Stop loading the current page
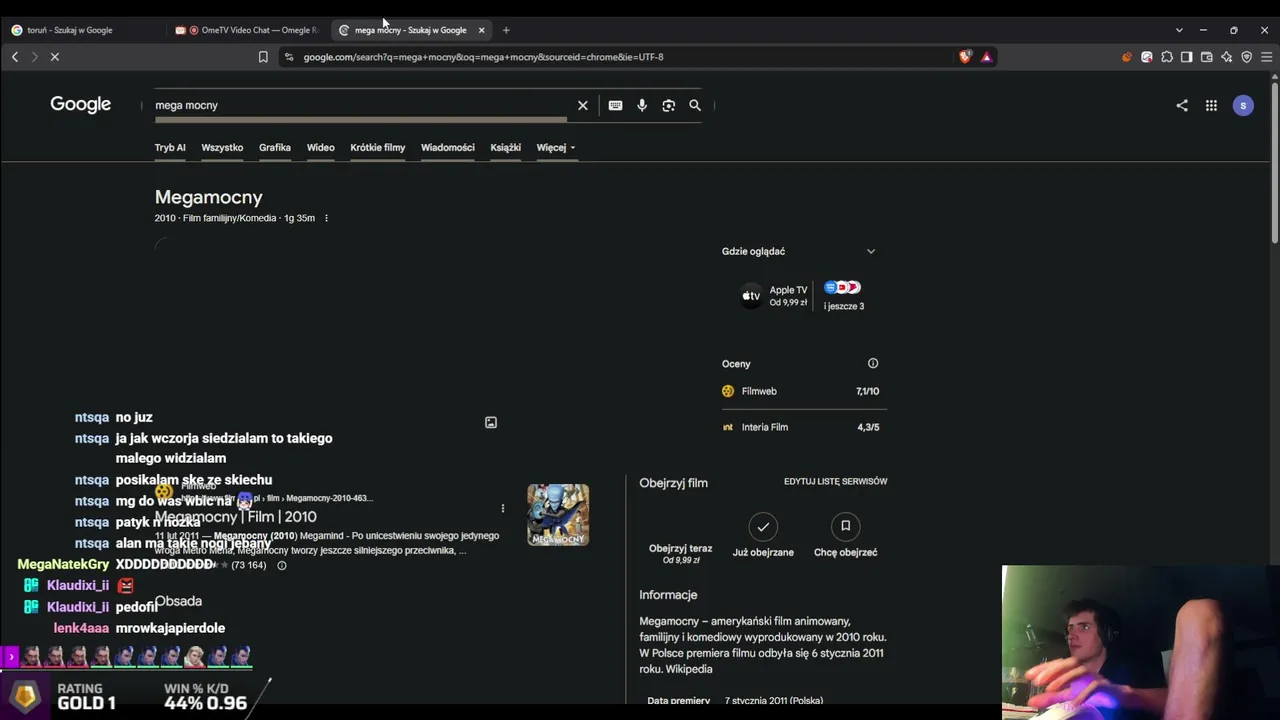This screenshot has height=720, width=1280. coord(55,57)
